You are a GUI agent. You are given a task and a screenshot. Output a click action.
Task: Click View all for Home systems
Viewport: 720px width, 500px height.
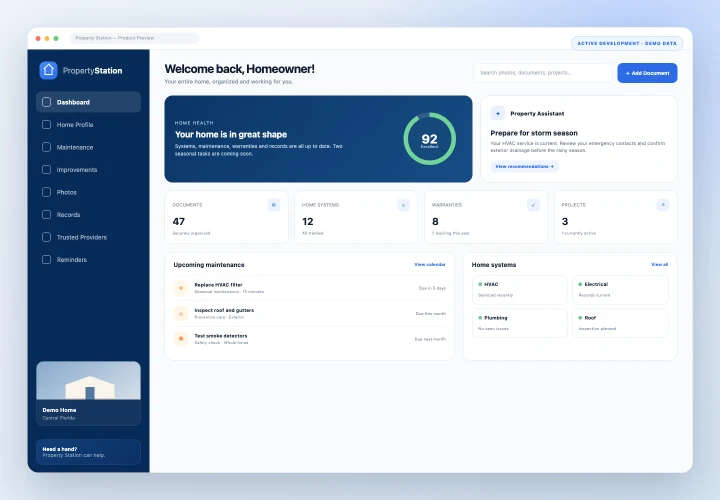click(659, 264)
